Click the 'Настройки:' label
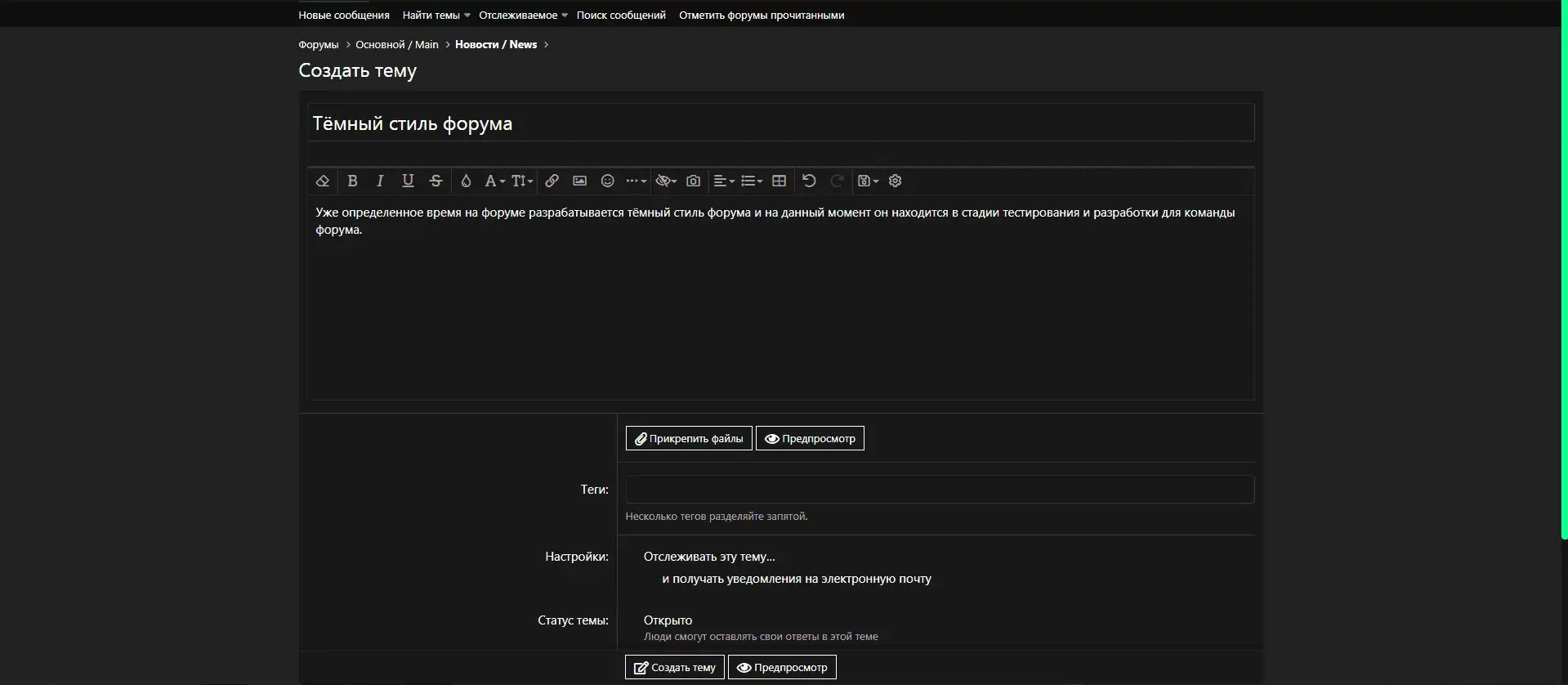The height and width of the screenshot is (685, 1568). coord(577,557)
